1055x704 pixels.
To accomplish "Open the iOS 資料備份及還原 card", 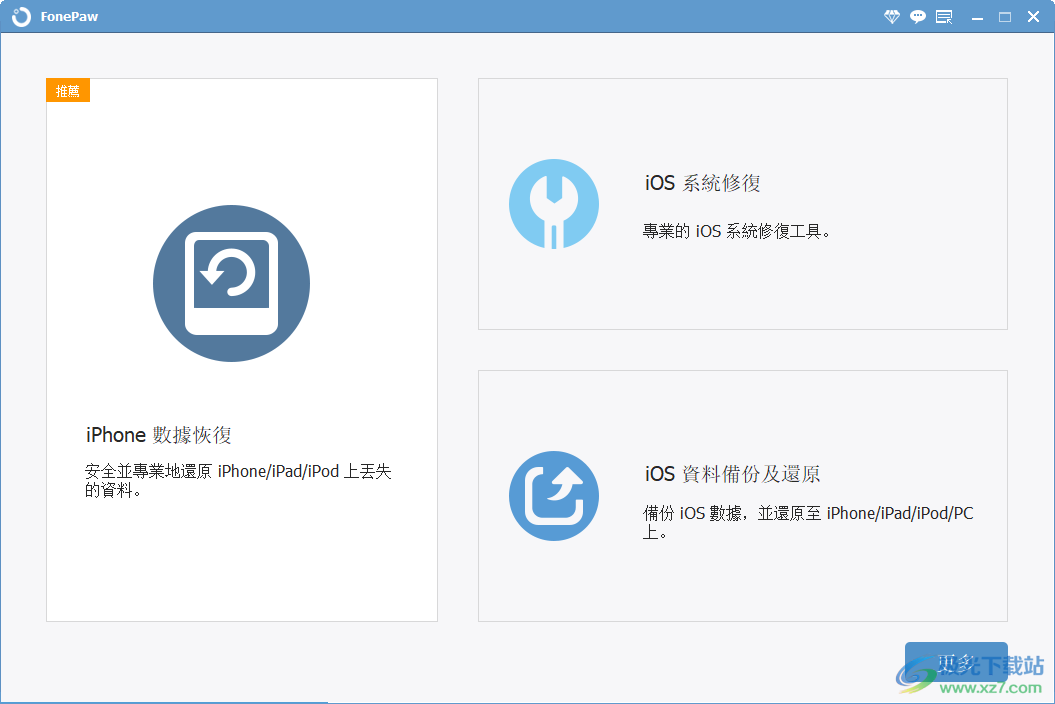I will [742, 494].
